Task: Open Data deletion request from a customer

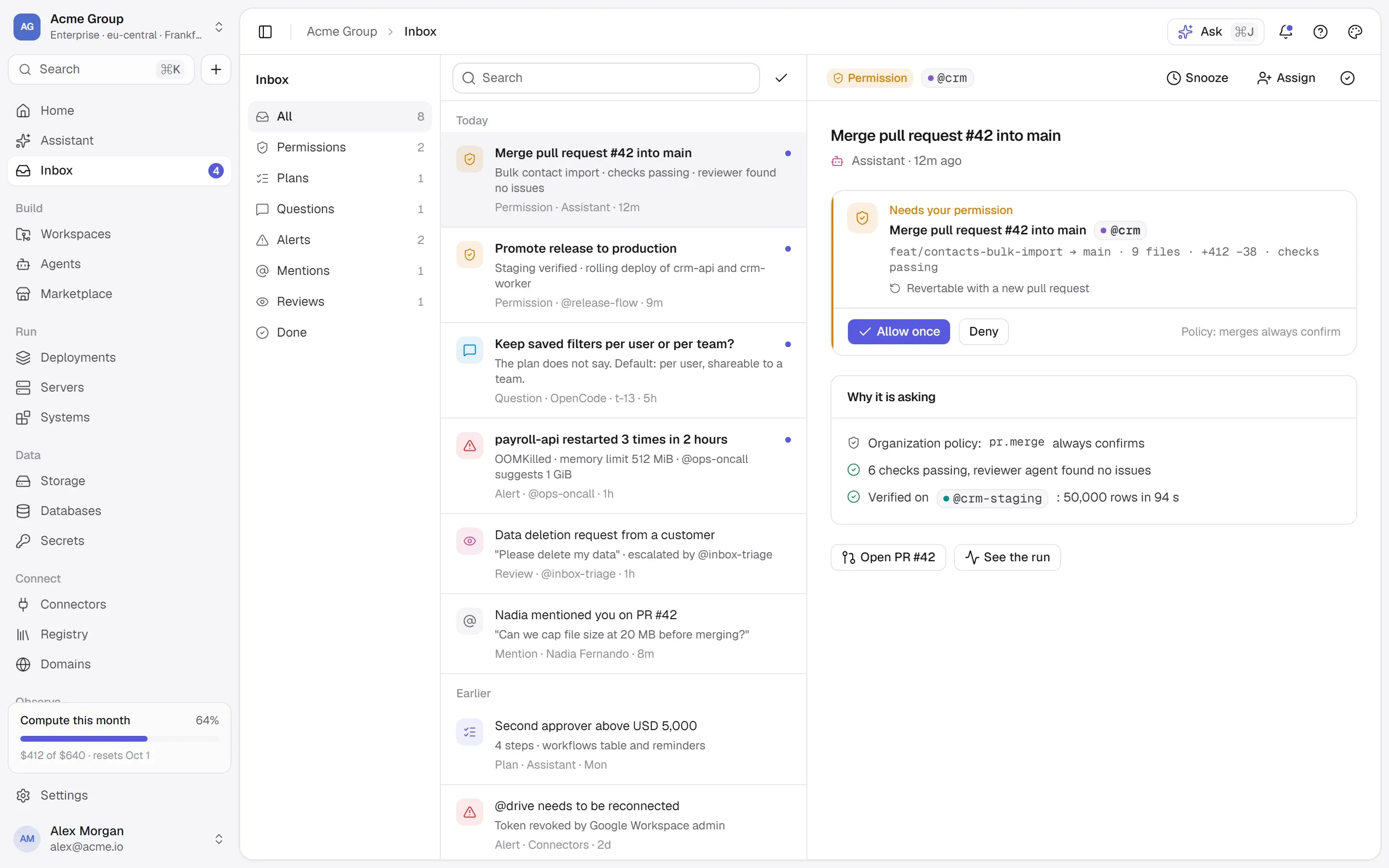Action: 623,554
